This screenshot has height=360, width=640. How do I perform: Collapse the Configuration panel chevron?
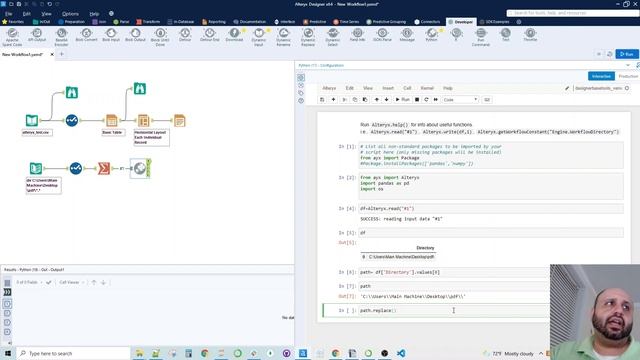pos(628,65)
